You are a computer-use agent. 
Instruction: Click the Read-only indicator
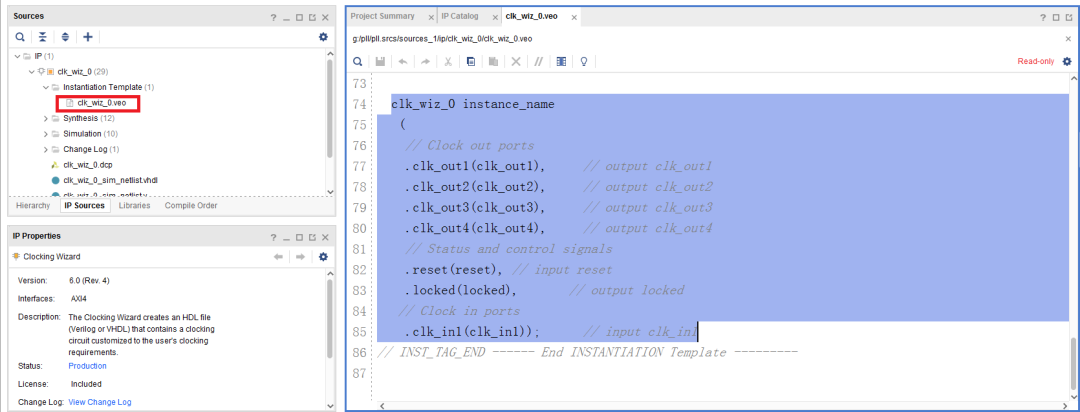pos(1036,61)
